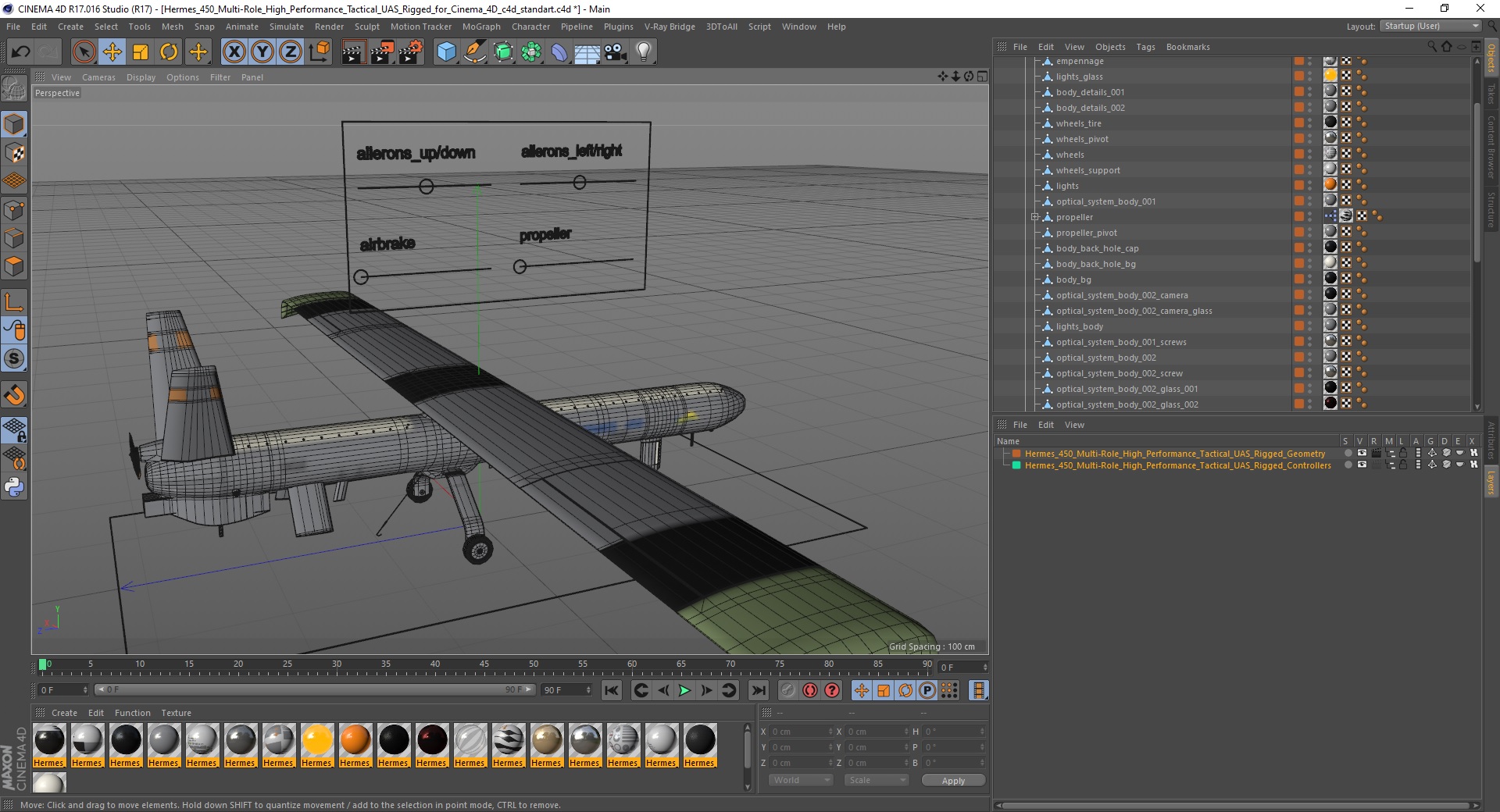
Task: Click the Undo arrow icon
Action: tap(21, 52)
